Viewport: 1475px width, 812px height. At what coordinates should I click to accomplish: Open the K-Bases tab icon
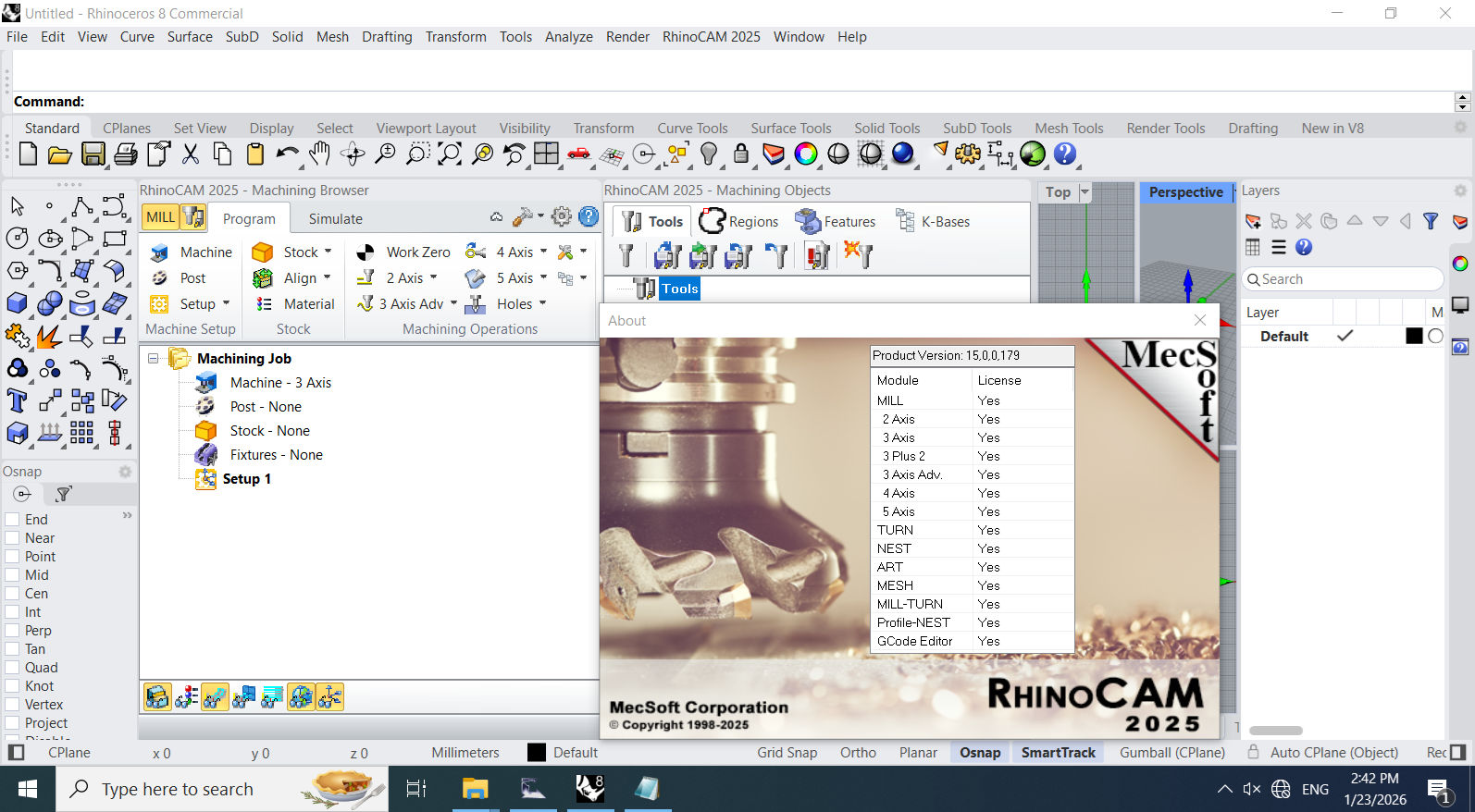pyautogui.click(x=905, y=221)
